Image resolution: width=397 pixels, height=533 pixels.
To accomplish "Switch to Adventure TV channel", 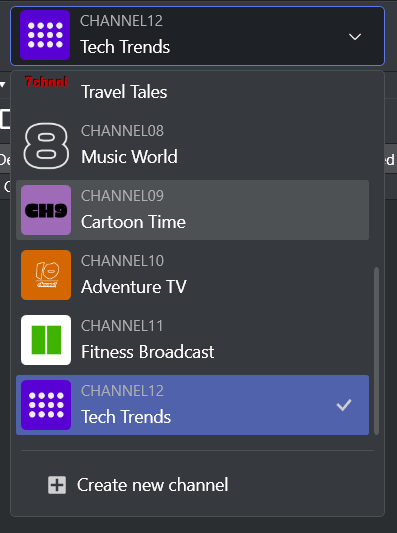I will click(192, 275).
